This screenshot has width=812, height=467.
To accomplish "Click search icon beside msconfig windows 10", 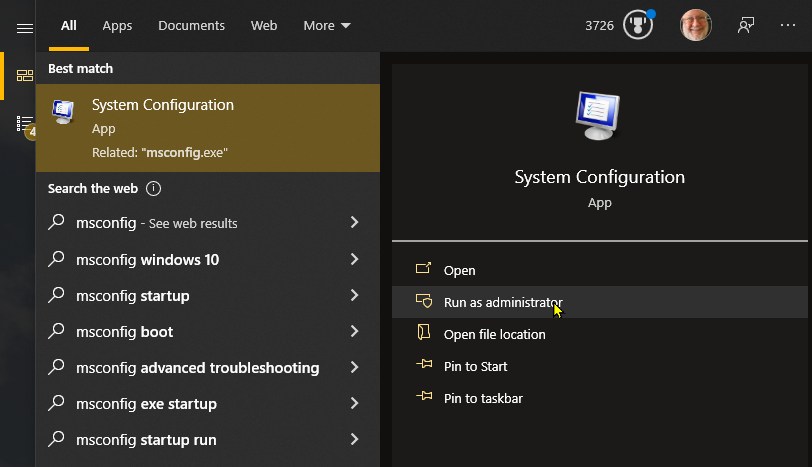I will [x=56, y=258].
